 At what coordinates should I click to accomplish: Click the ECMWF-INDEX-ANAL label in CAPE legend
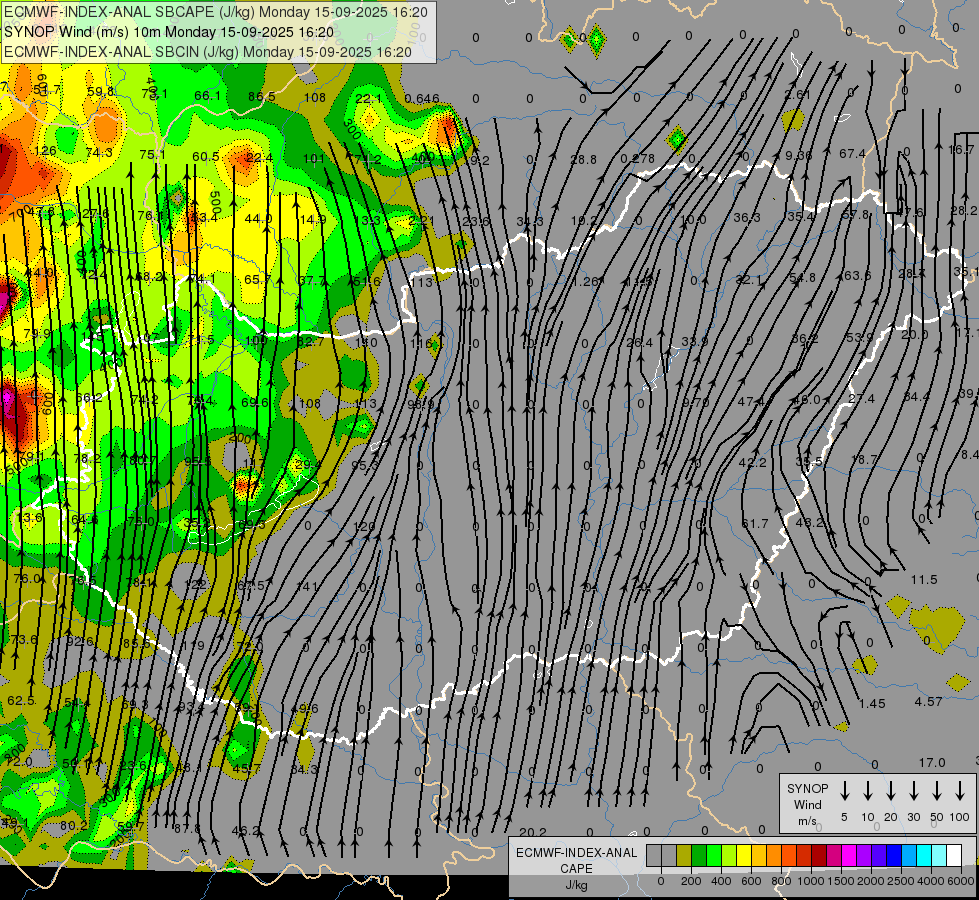[x=576, y=853]
